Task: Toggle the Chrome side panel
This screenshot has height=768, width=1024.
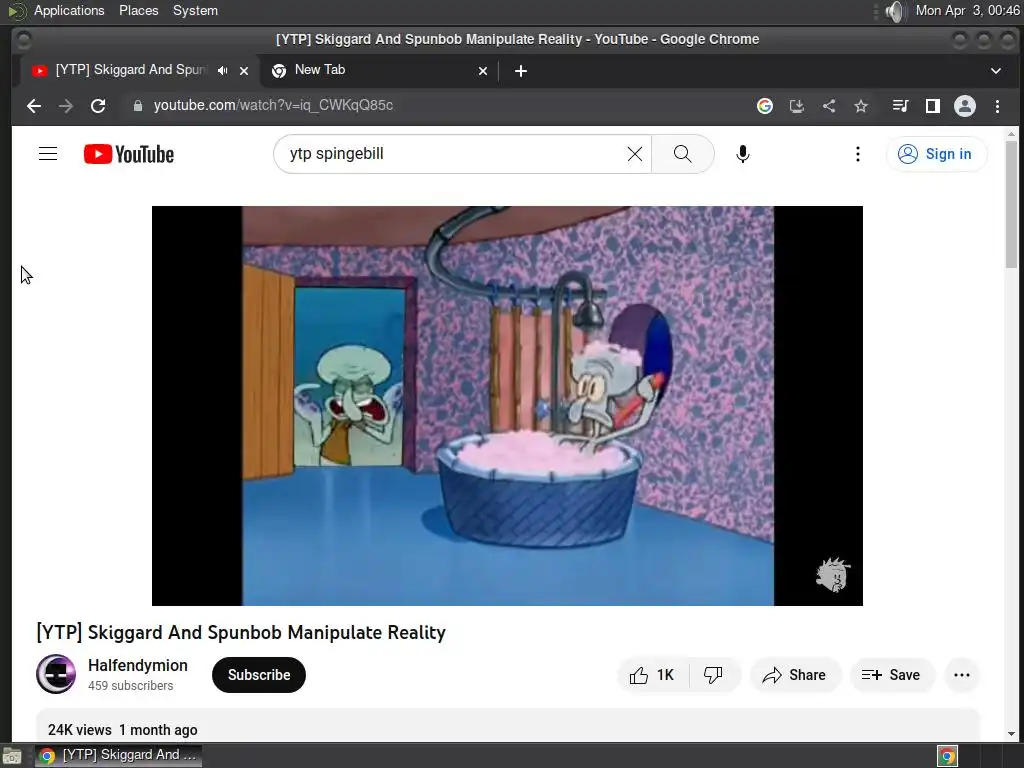Action: 933,106
